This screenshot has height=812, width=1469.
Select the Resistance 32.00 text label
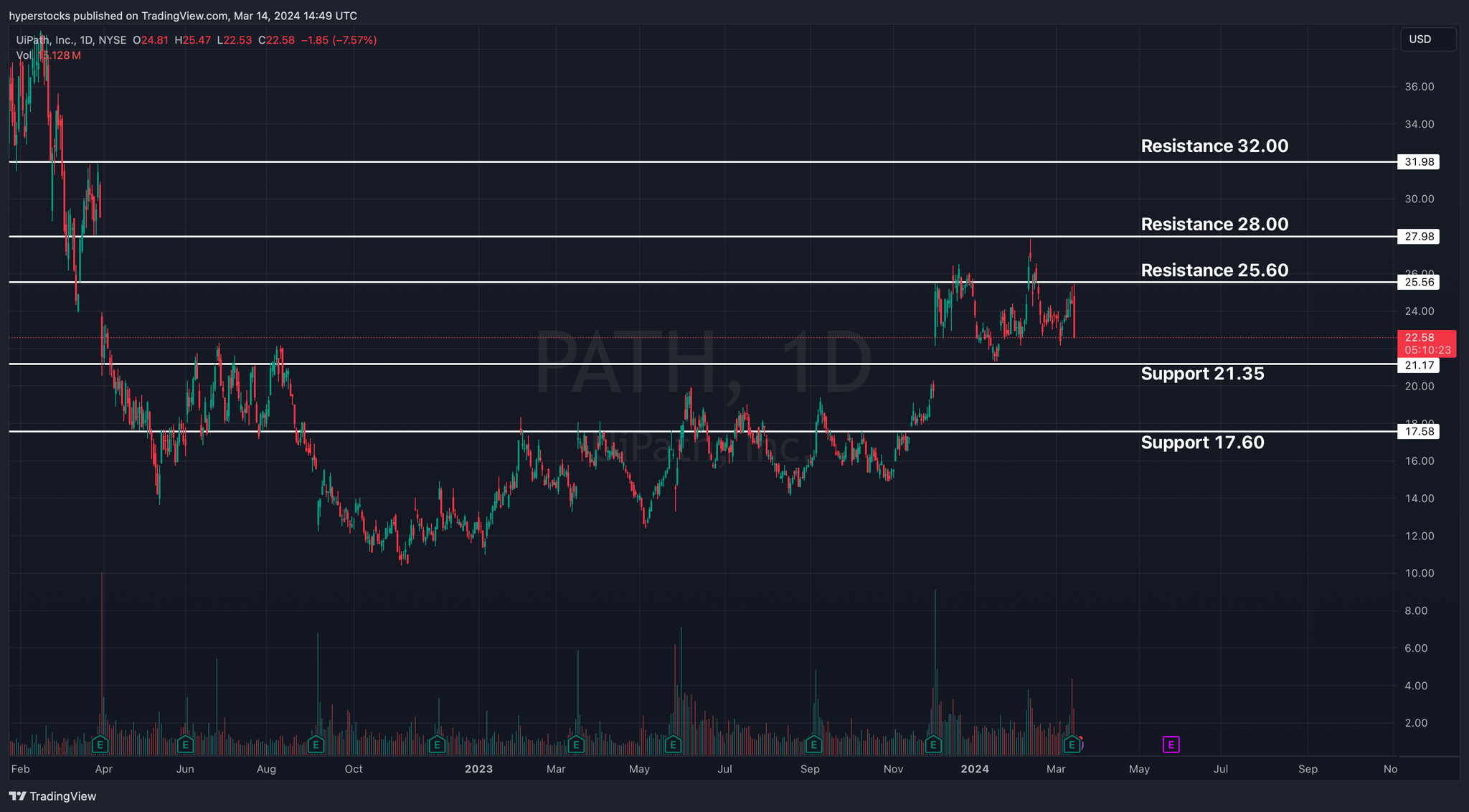tap(1214, 146)
